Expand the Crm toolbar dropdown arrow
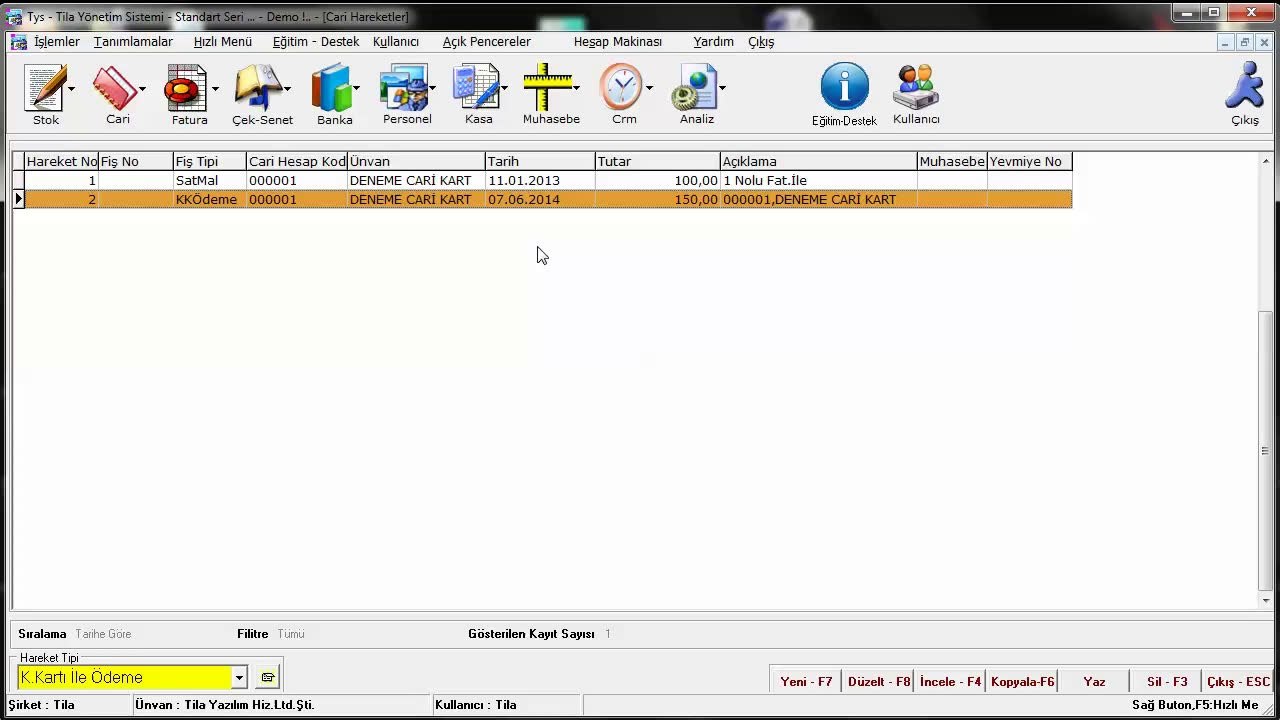1280x720 pixels. coord(649,89)
